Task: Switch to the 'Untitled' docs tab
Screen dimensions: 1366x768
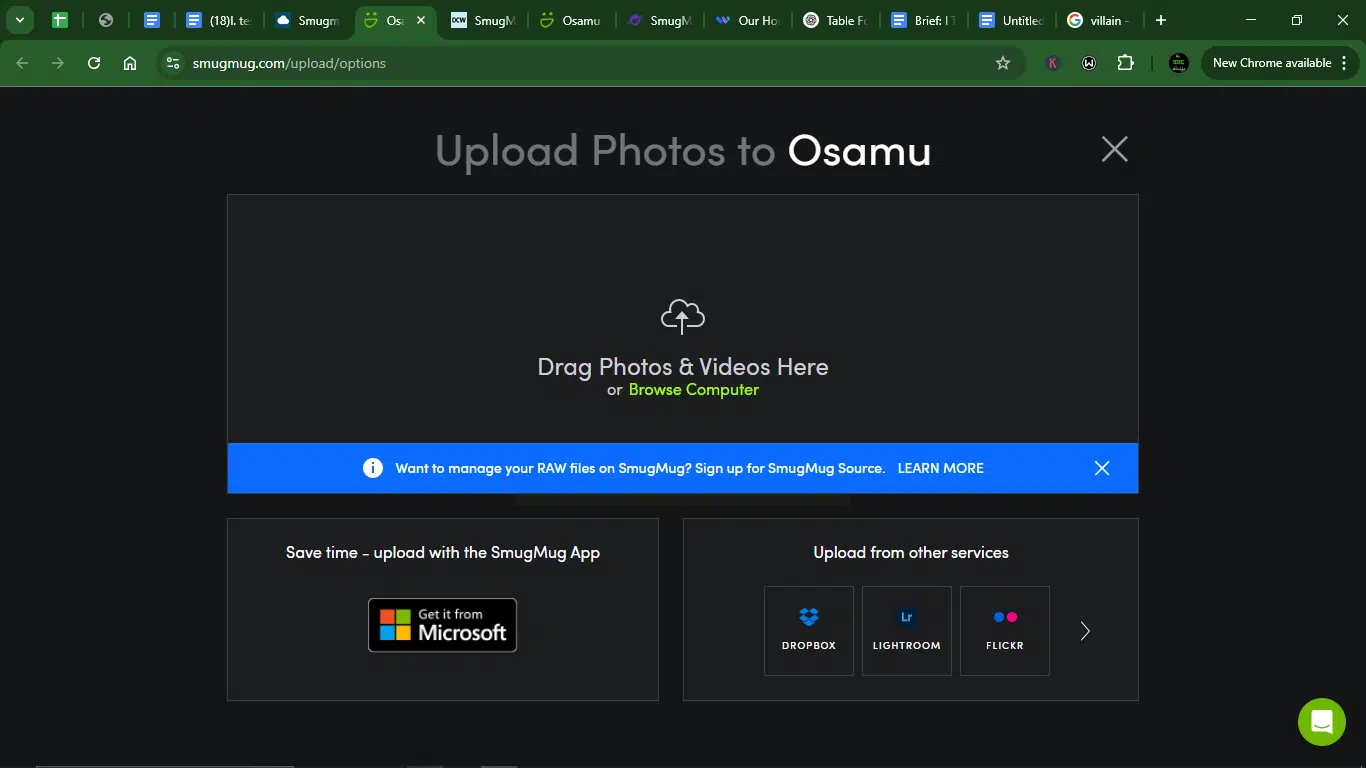Action: [1011, 20]
